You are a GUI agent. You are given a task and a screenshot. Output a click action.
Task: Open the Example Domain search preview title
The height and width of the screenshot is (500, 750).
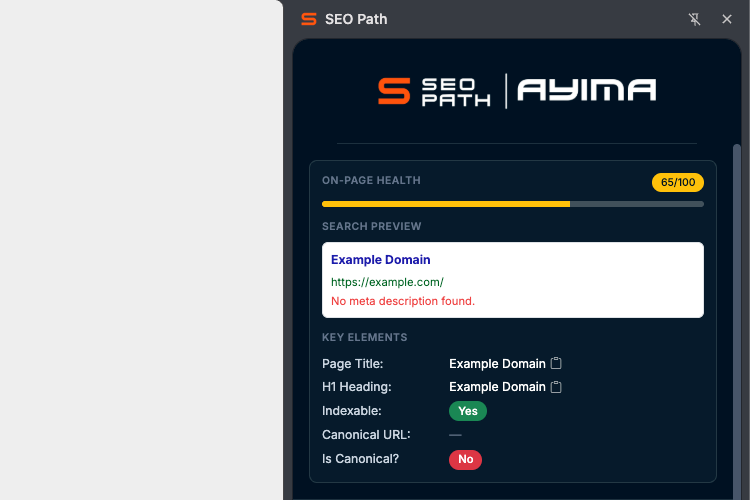pos(381,259)
